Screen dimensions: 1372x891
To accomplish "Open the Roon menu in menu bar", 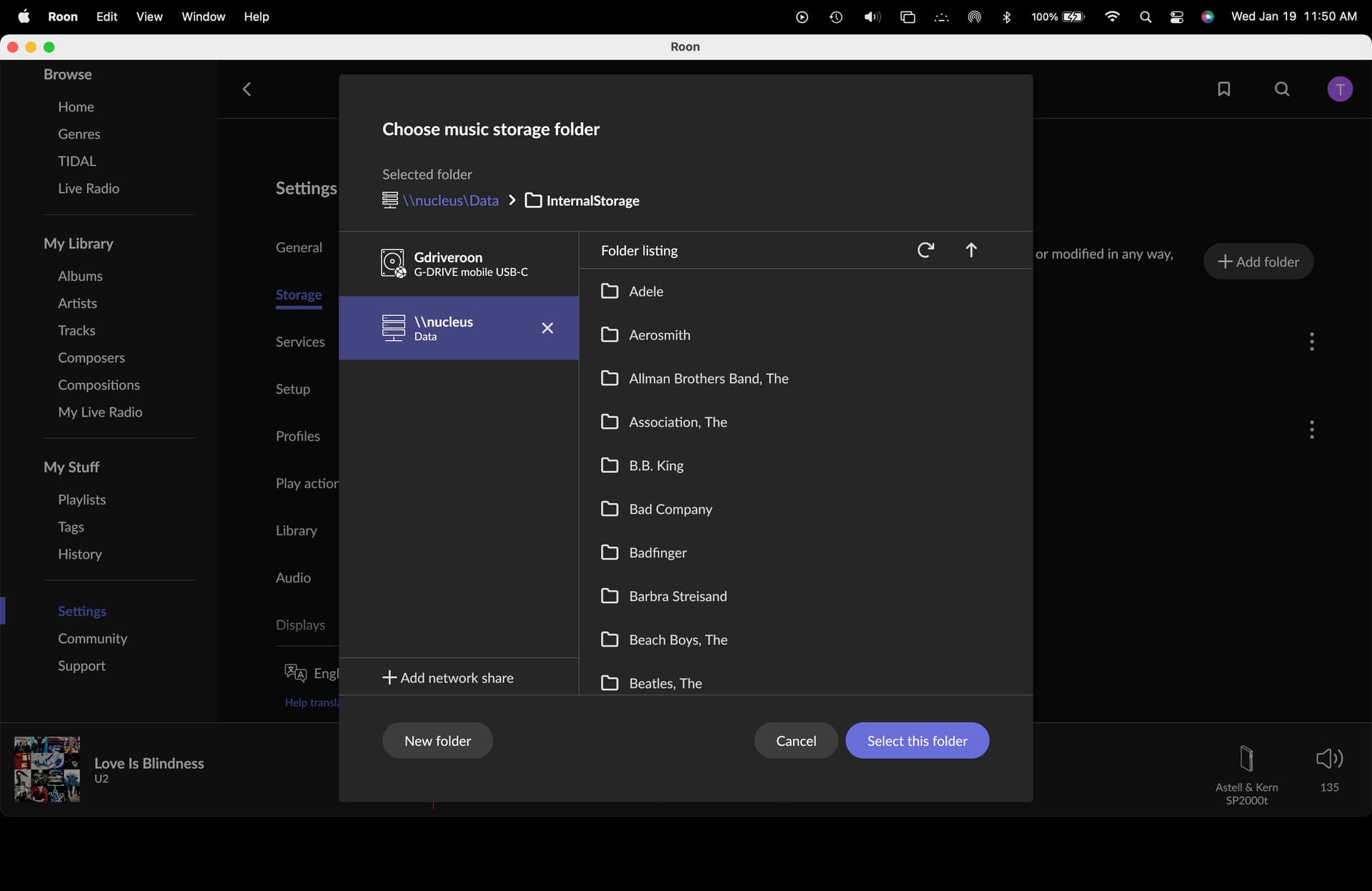I will (x=63, y=16).
